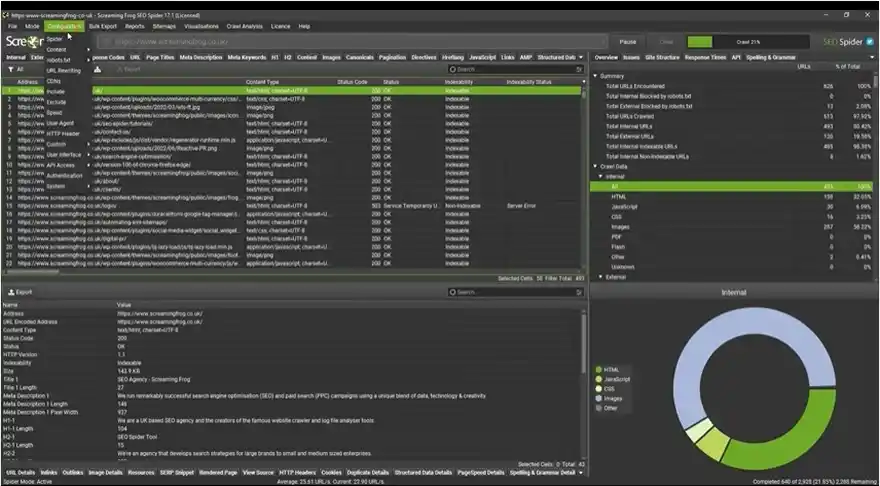Click the Content Type column header
The image size is (880, 486).
coord(262,82)
